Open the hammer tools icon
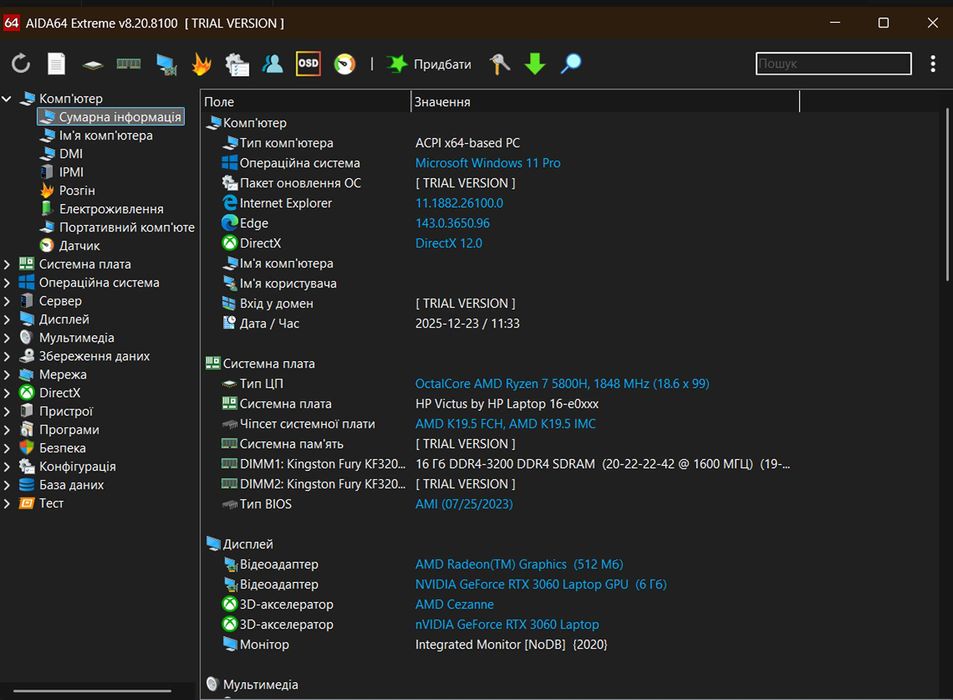 500,63
